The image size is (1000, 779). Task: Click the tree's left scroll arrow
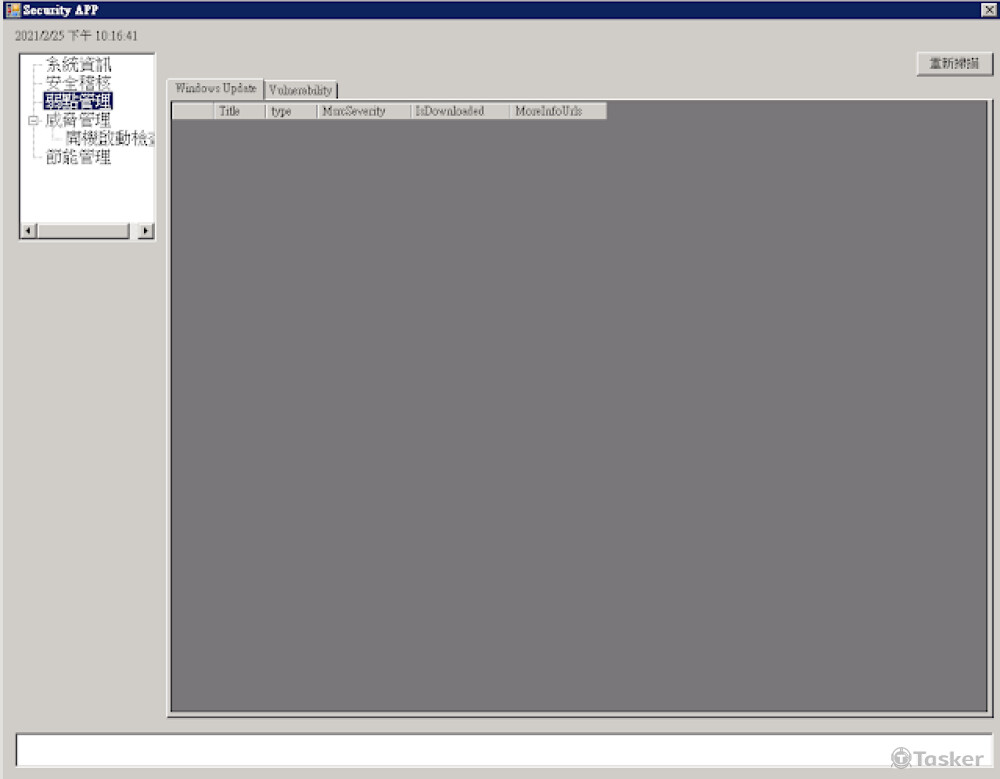pyautogui.click(x=28, y=231)
